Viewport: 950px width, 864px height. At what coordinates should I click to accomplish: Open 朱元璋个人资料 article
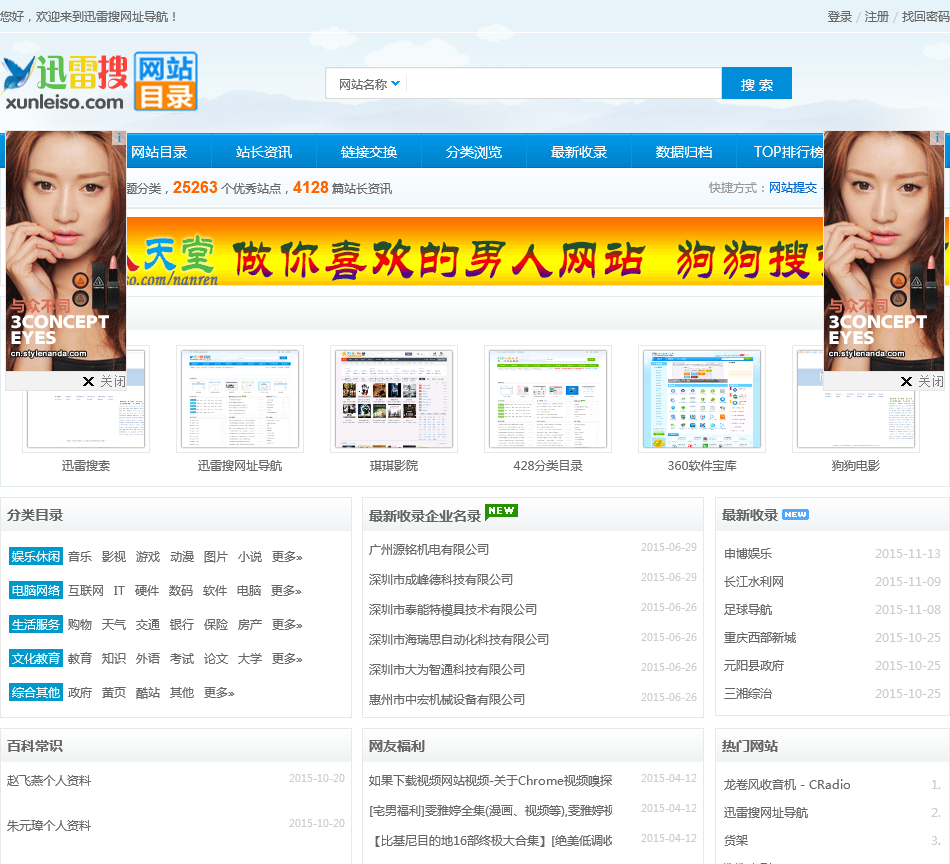[x=48, y=825]
